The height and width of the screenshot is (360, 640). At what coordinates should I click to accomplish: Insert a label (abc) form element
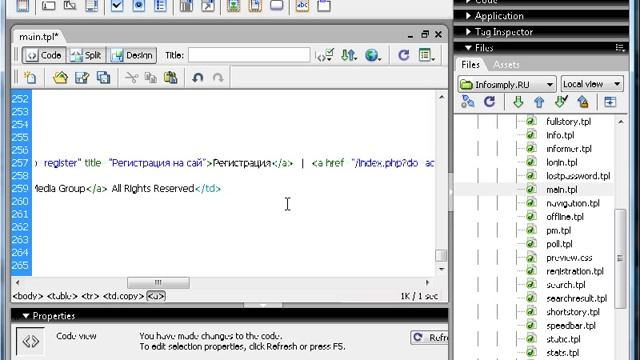click(x=302, y=6)
